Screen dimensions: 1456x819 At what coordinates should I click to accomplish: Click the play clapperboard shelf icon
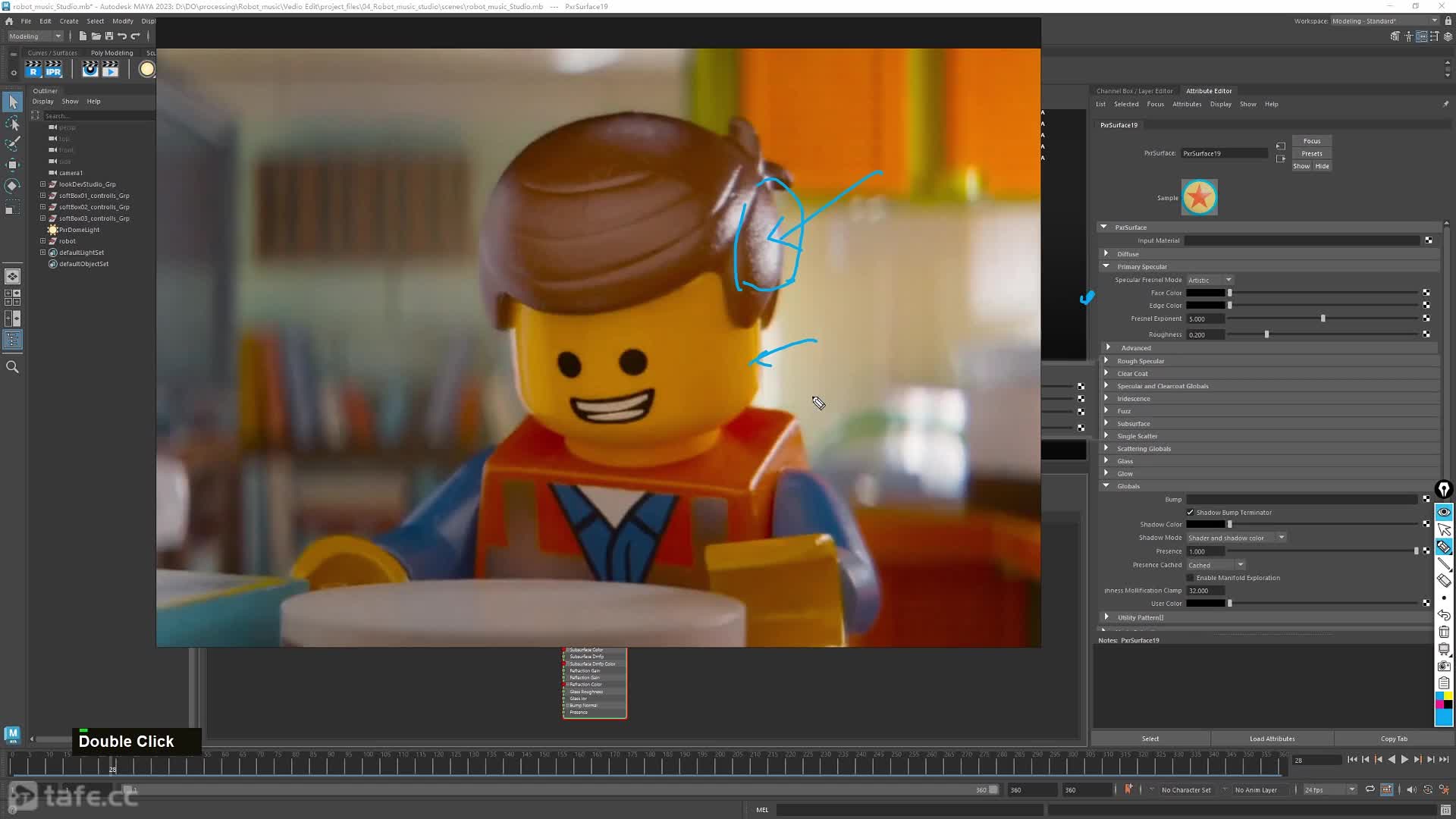click(x=111, y=70)
